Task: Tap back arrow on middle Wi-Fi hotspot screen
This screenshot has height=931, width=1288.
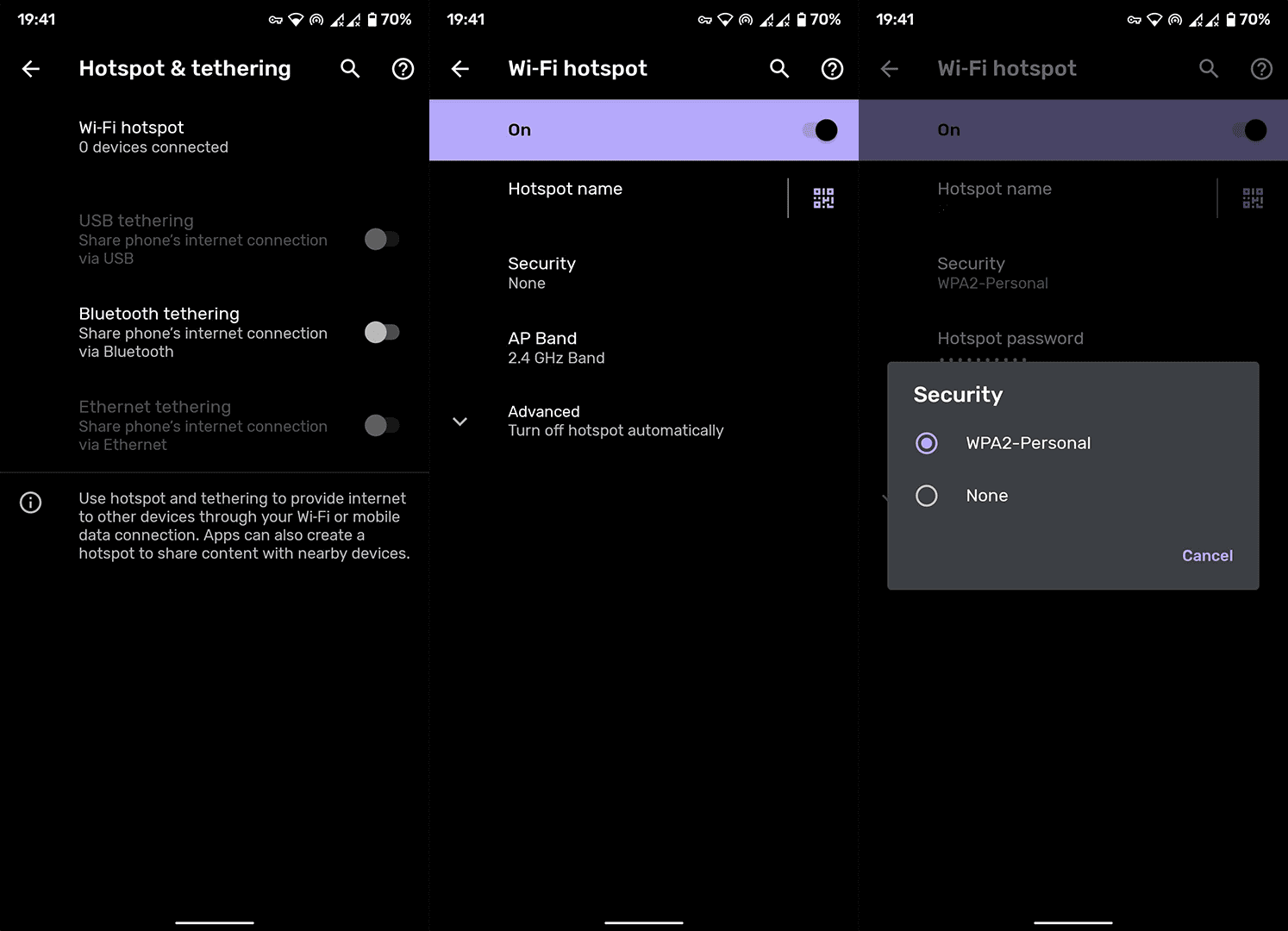Action: click(460, 69)
